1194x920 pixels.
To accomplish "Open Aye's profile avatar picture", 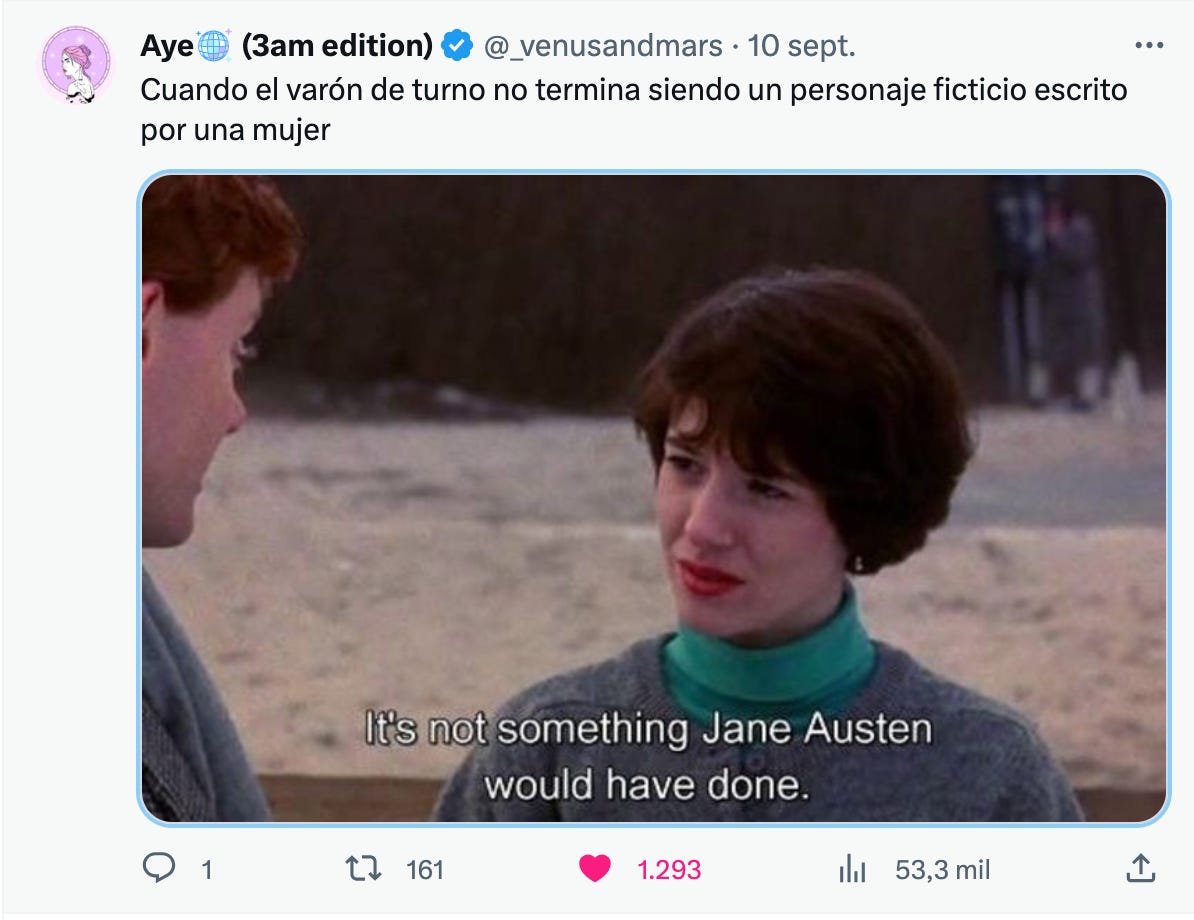I will tap(76, 64).
